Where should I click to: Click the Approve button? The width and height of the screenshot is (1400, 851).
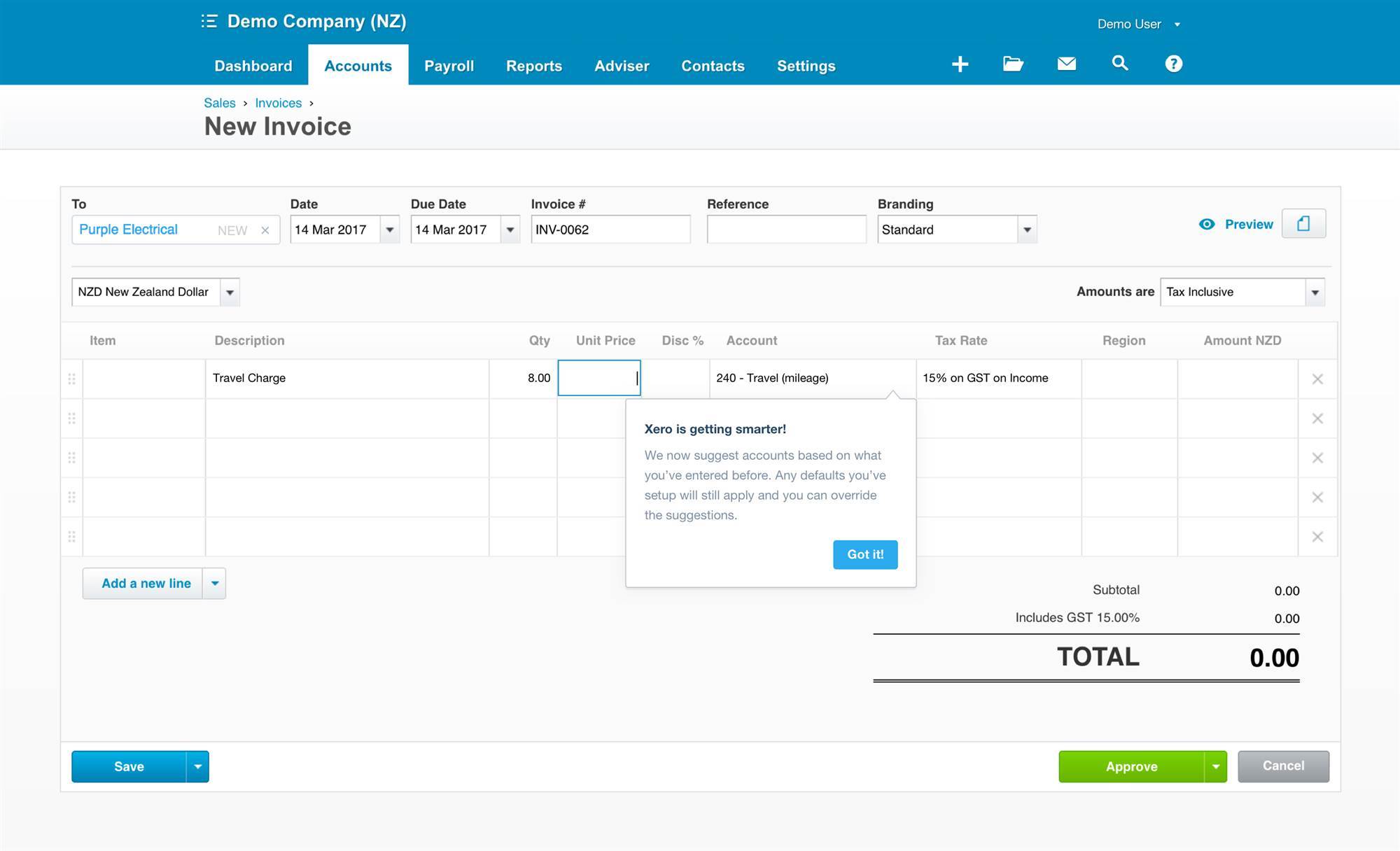click(1132, 766)
